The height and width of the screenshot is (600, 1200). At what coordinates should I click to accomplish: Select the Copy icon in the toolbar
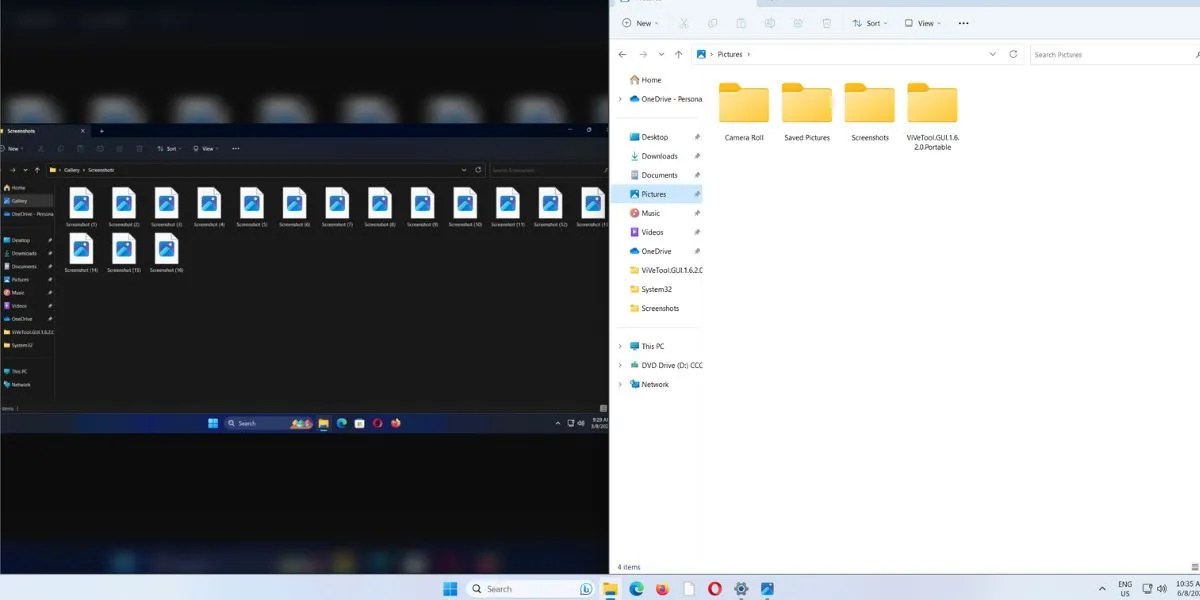click(x=711, y=22)
